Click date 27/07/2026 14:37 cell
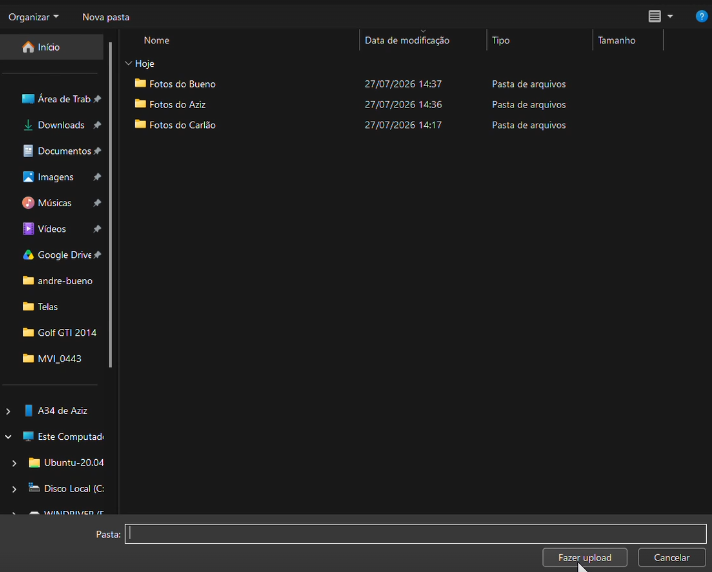 click(x=403, y=84)
